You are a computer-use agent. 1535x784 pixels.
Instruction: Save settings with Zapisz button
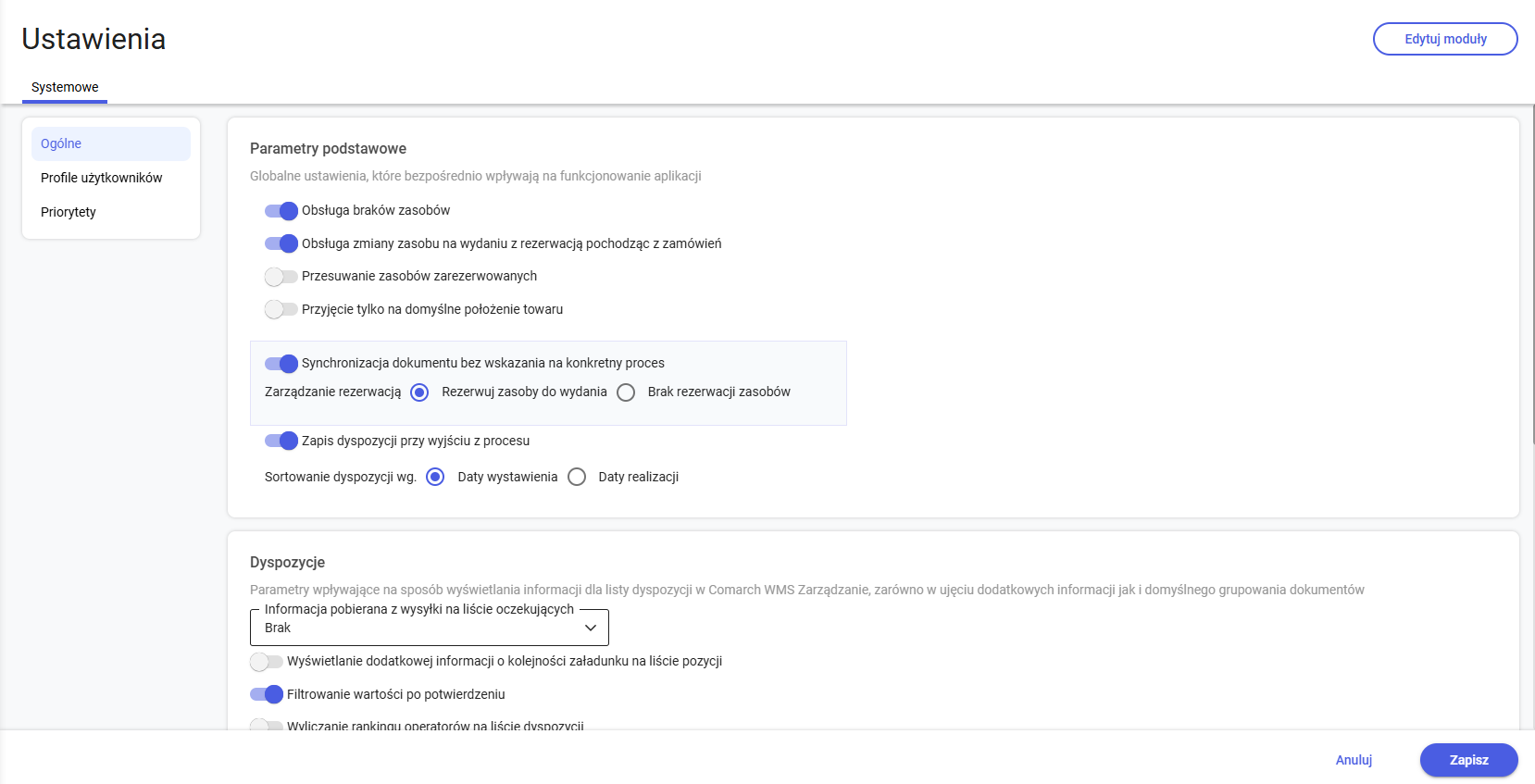1468,760
